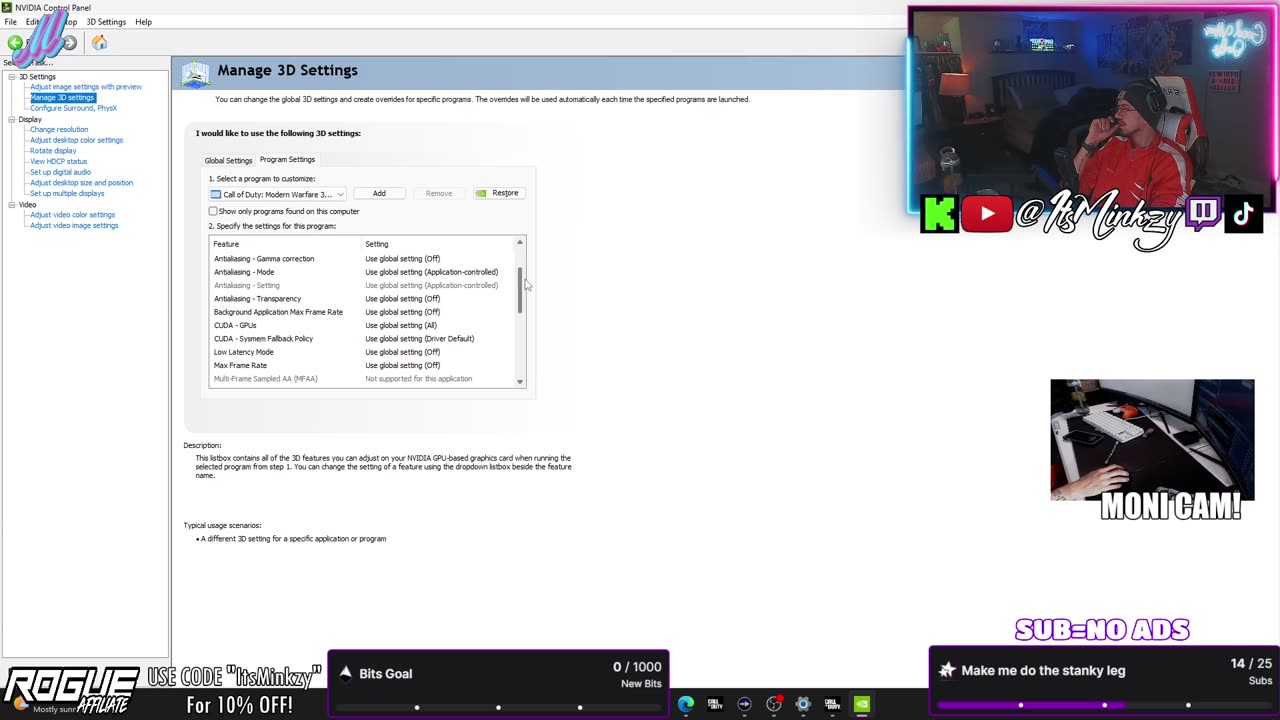
Task: Click the Remove button
Action: click(438, 193)
